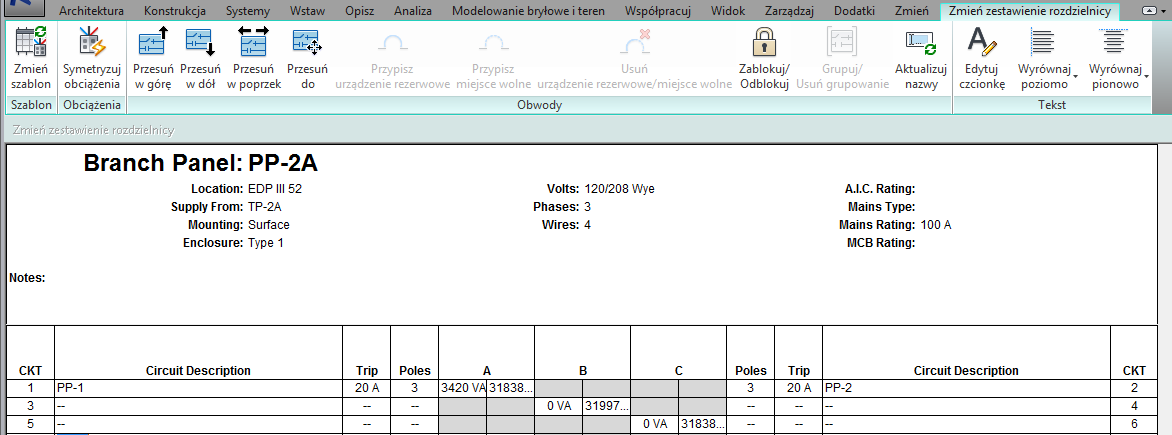This screenshot has width=1172, height=435.
Task: Click CKT number 3 cell
Action: (31, 406)
